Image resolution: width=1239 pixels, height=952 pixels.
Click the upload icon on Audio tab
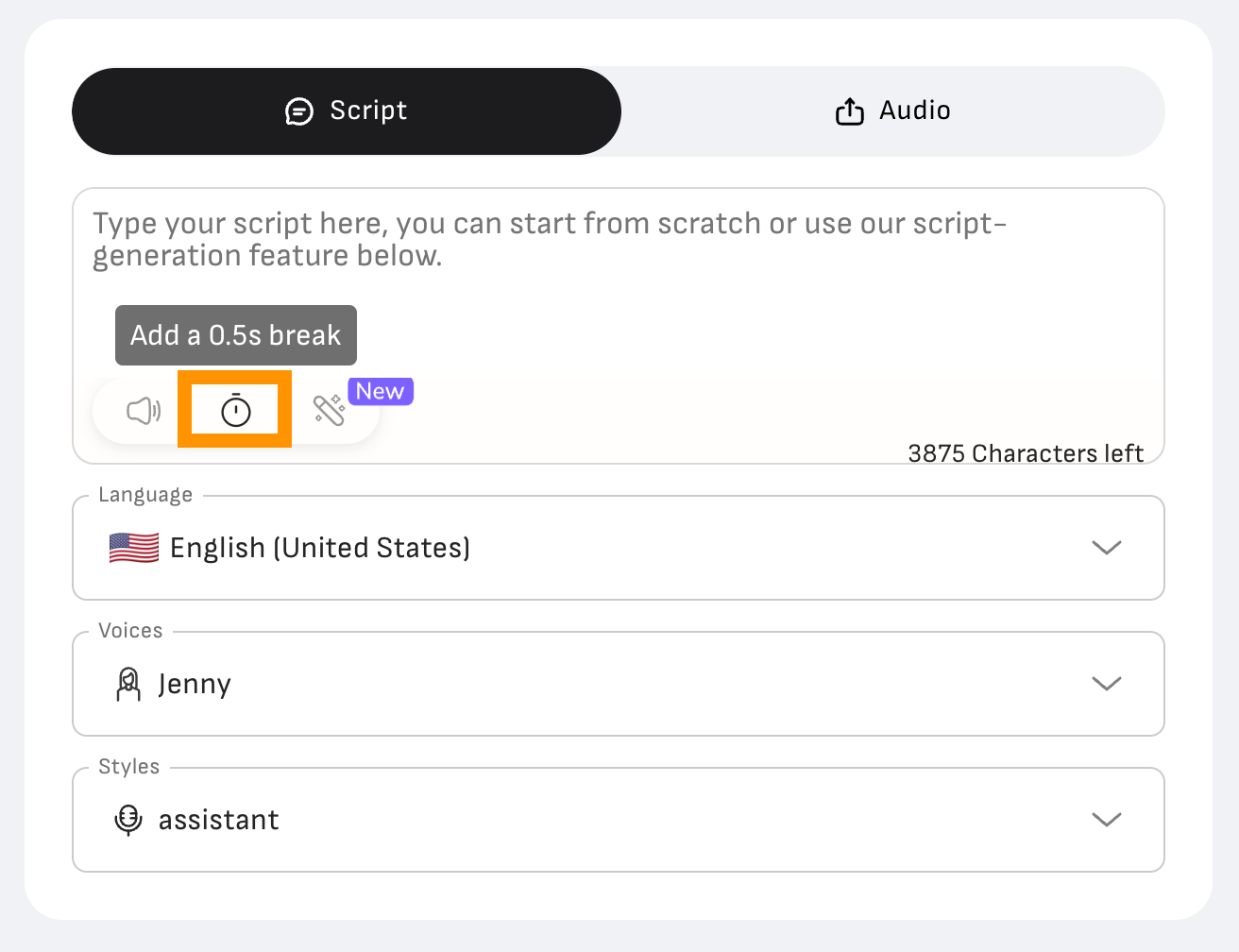point(850,111)
